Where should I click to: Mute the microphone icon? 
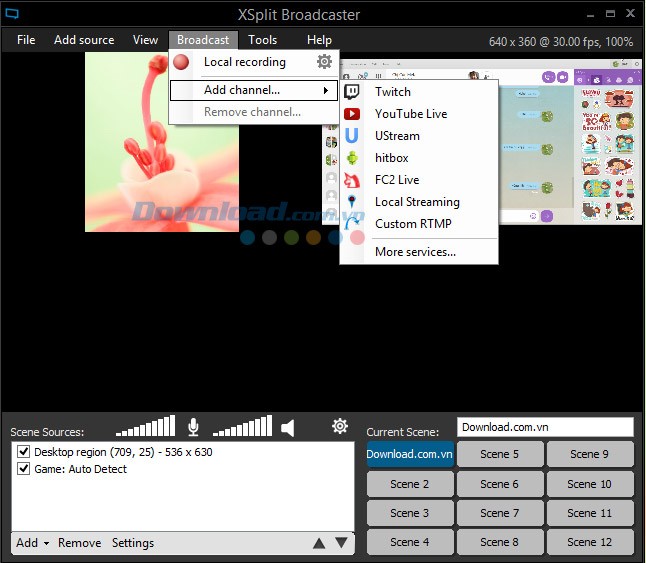click(x=193, y=427)
